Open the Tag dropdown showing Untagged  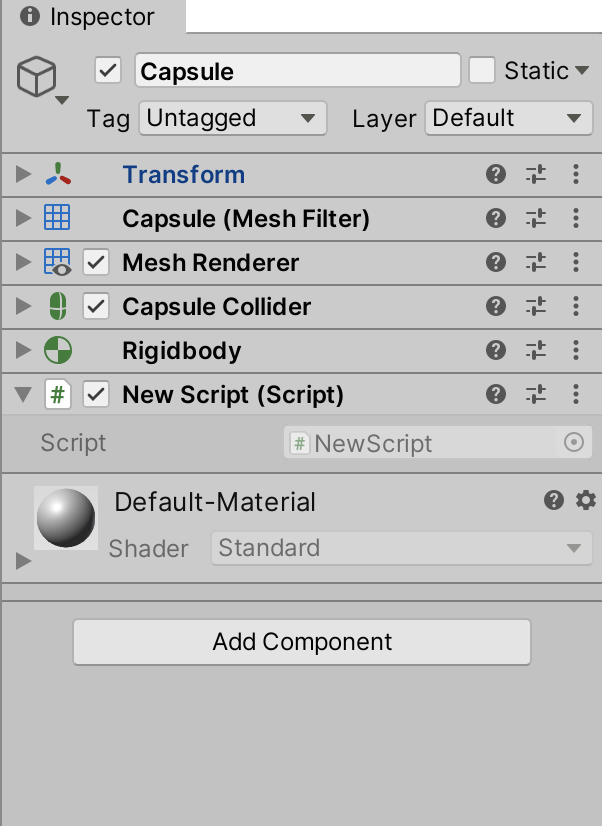232,118
